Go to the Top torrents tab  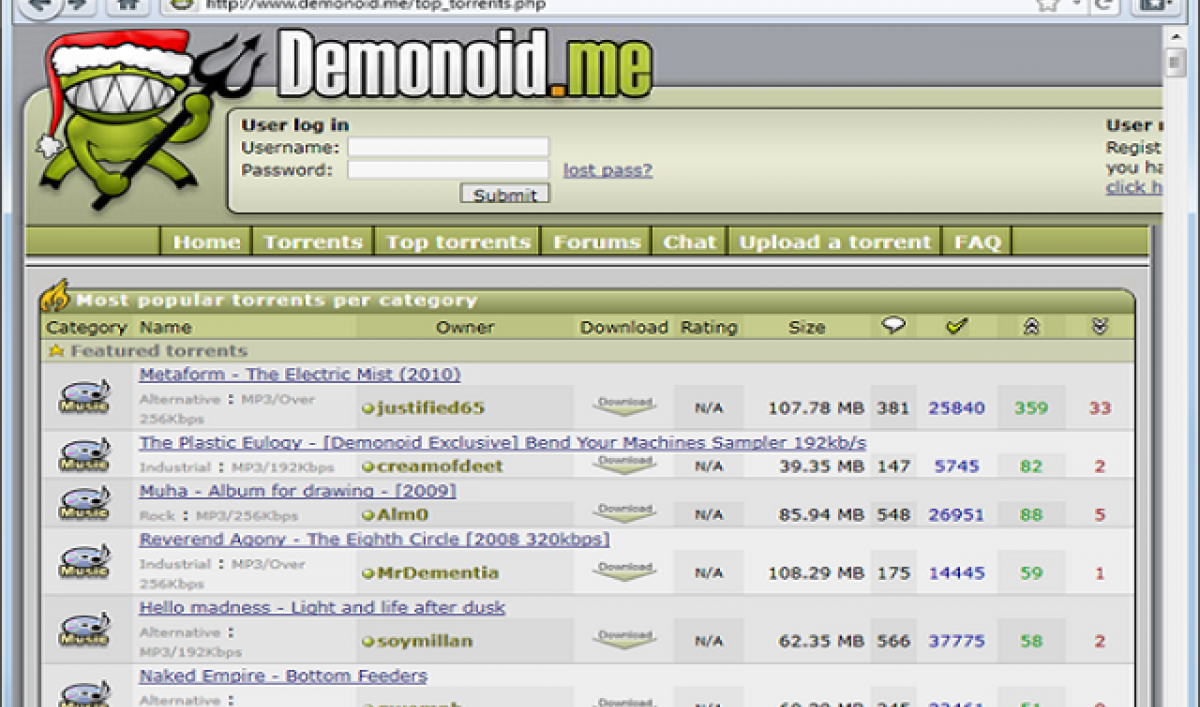coord(458,242)
